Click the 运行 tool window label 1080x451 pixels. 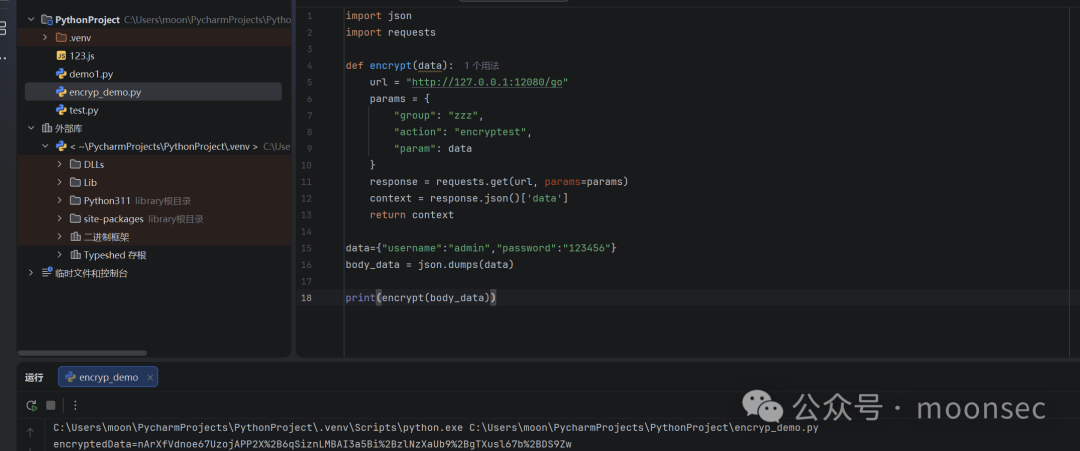point(34,377)
